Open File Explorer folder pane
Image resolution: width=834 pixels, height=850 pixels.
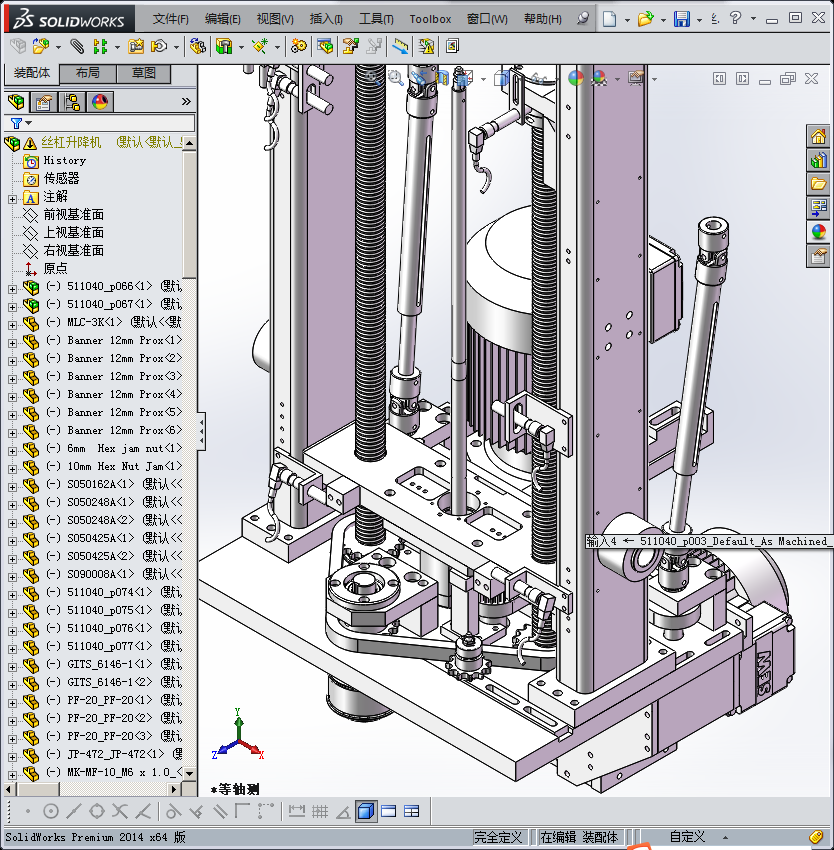818,184
